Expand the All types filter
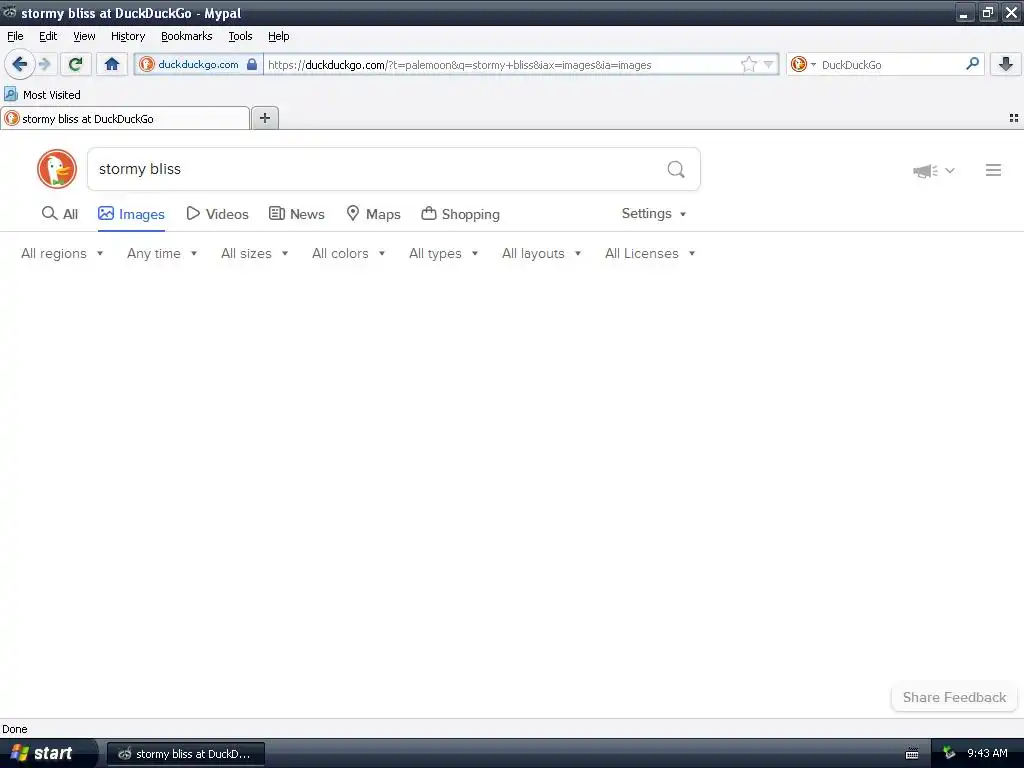1024x768 pixels. click(x=443, y=253)
